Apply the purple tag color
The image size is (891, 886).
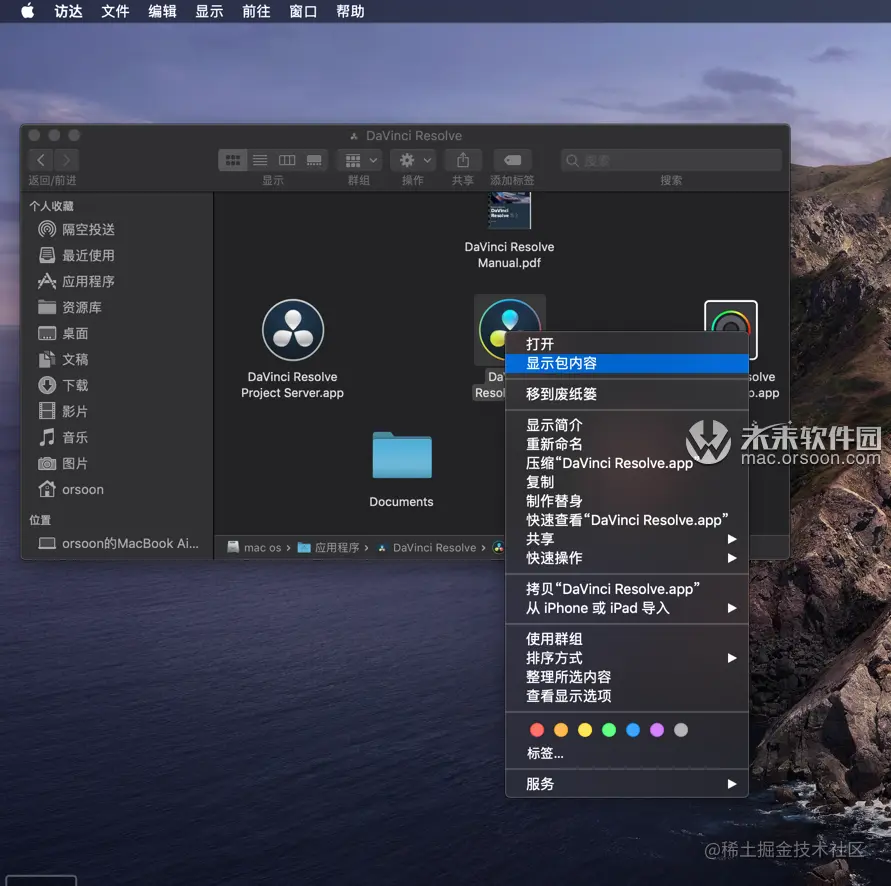tap(657, 730)
